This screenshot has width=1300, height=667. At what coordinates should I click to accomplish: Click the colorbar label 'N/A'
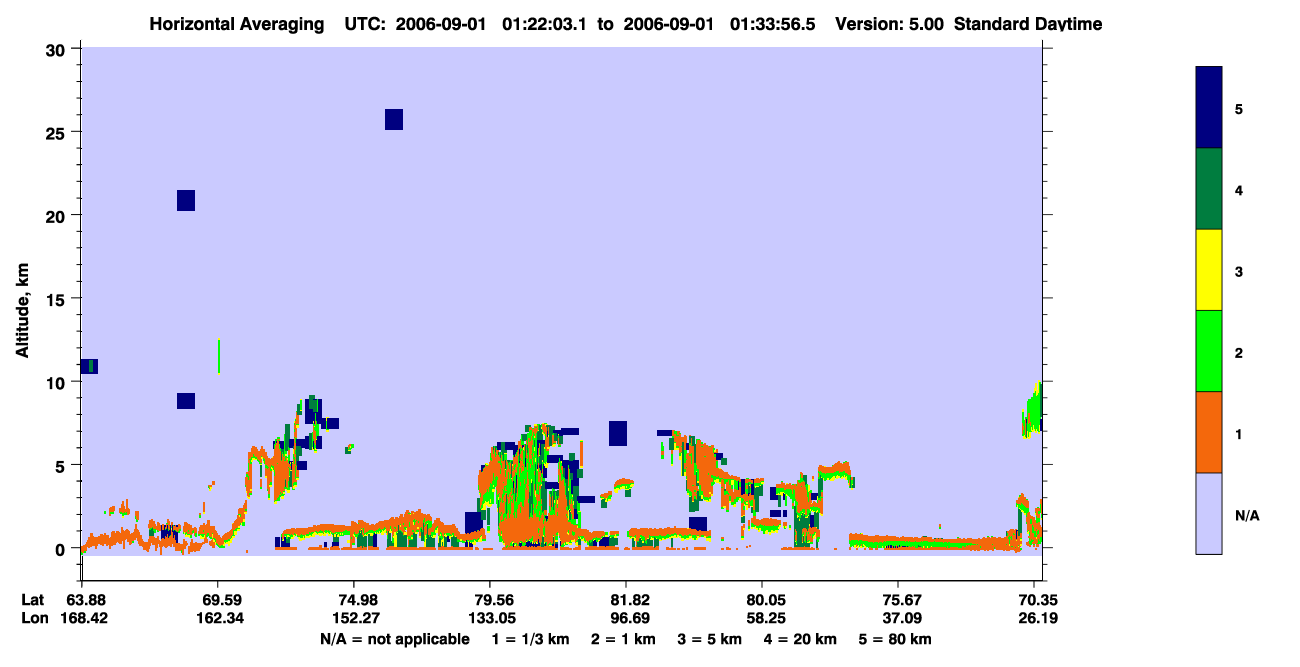coord(1246,515)
